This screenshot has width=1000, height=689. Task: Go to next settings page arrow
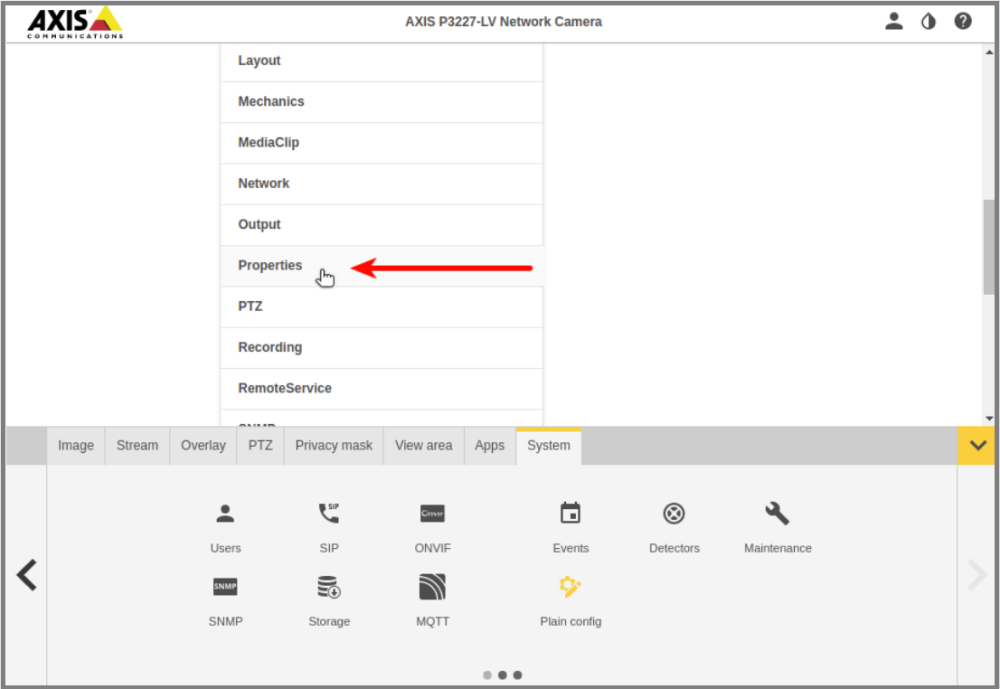976,575
